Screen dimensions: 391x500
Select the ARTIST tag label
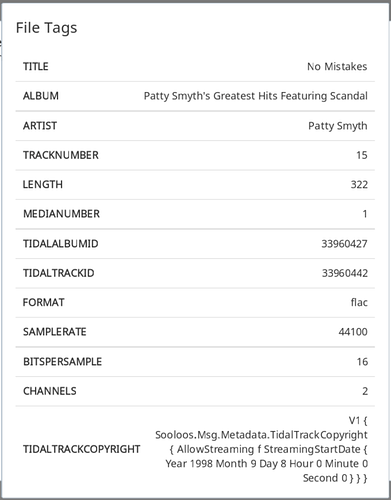[x=40, y=126]
